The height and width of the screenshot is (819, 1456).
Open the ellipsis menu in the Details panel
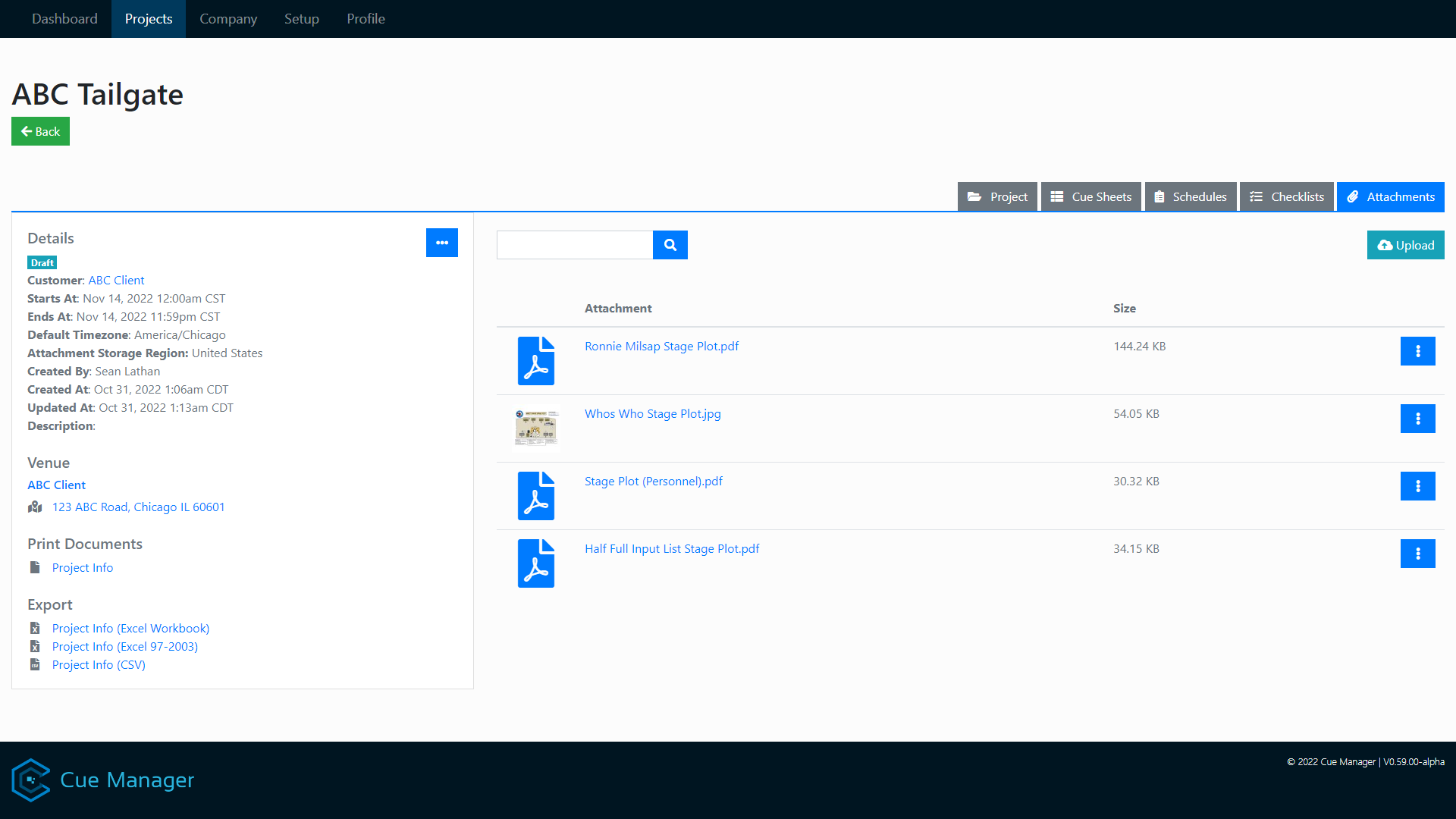pyautogui.click(x=442, y=243)
